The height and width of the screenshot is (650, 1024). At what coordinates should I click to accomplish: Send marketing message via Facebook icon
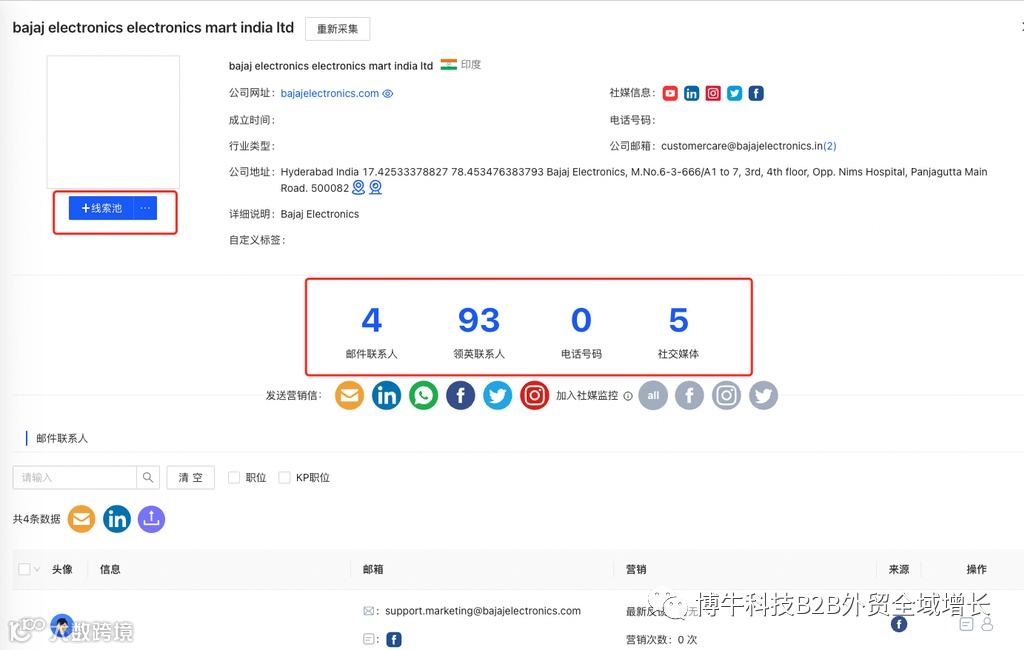pos(460,395)
